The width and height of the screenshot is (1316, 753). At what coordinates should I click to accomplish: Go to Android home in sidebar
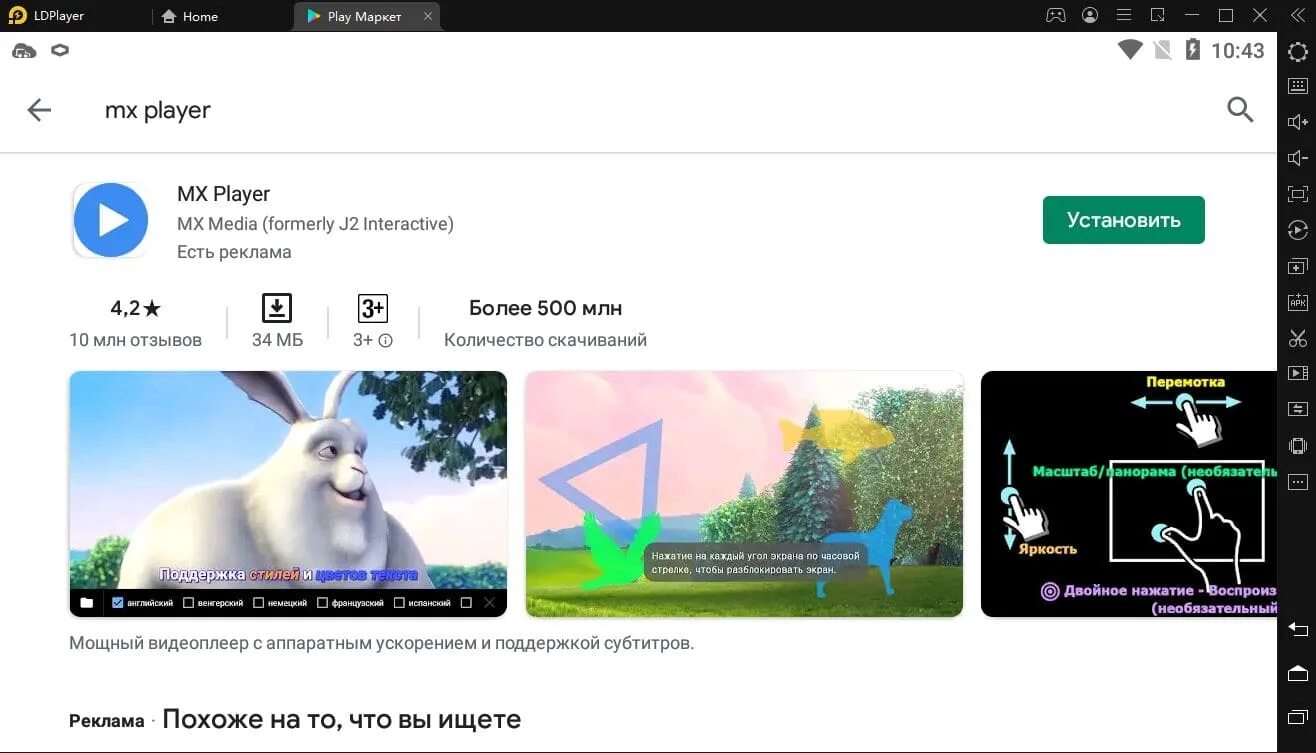[1297, 672]
